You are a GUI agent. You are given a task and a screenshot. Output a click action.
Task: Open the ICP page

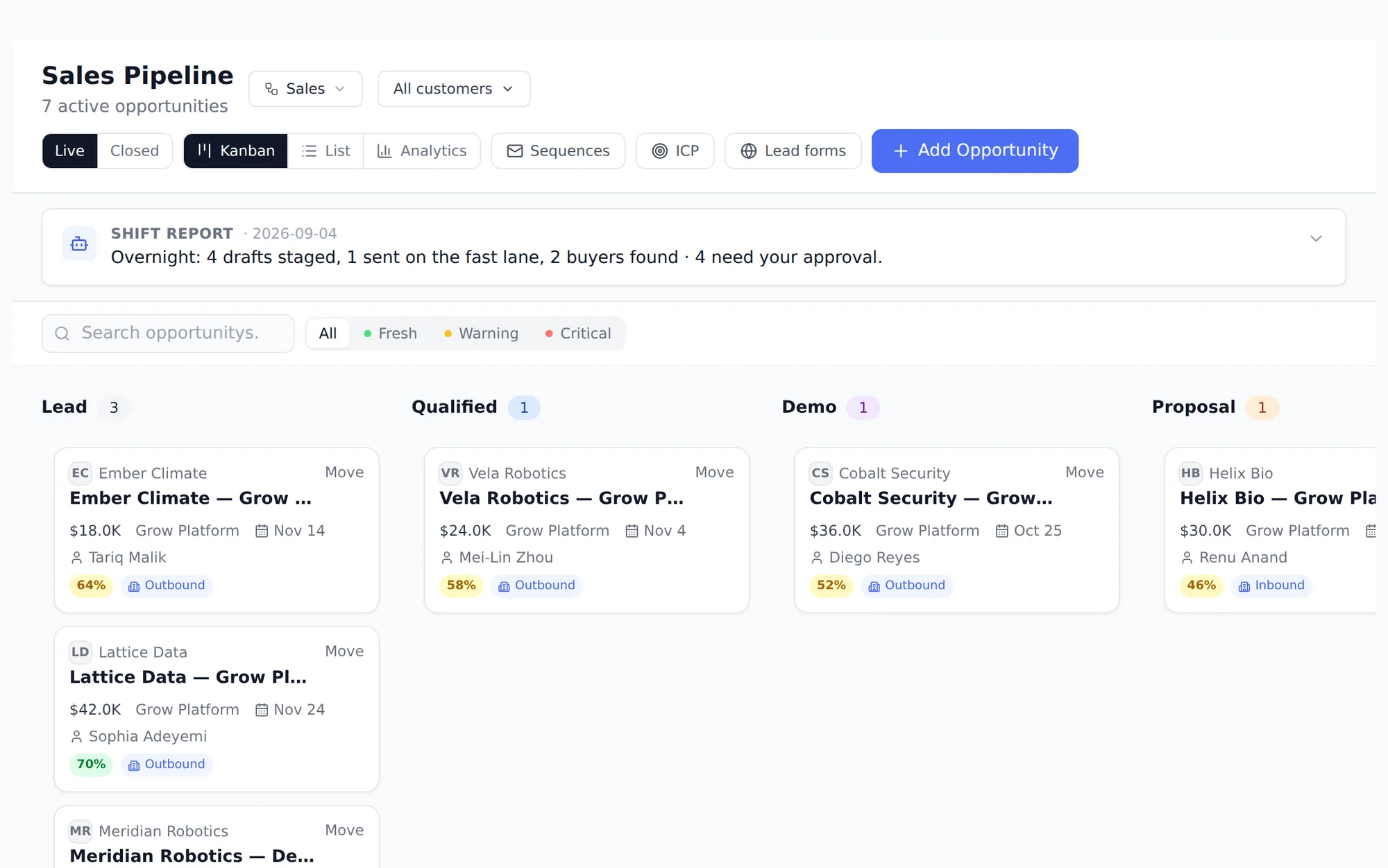(x=675, y=151)
